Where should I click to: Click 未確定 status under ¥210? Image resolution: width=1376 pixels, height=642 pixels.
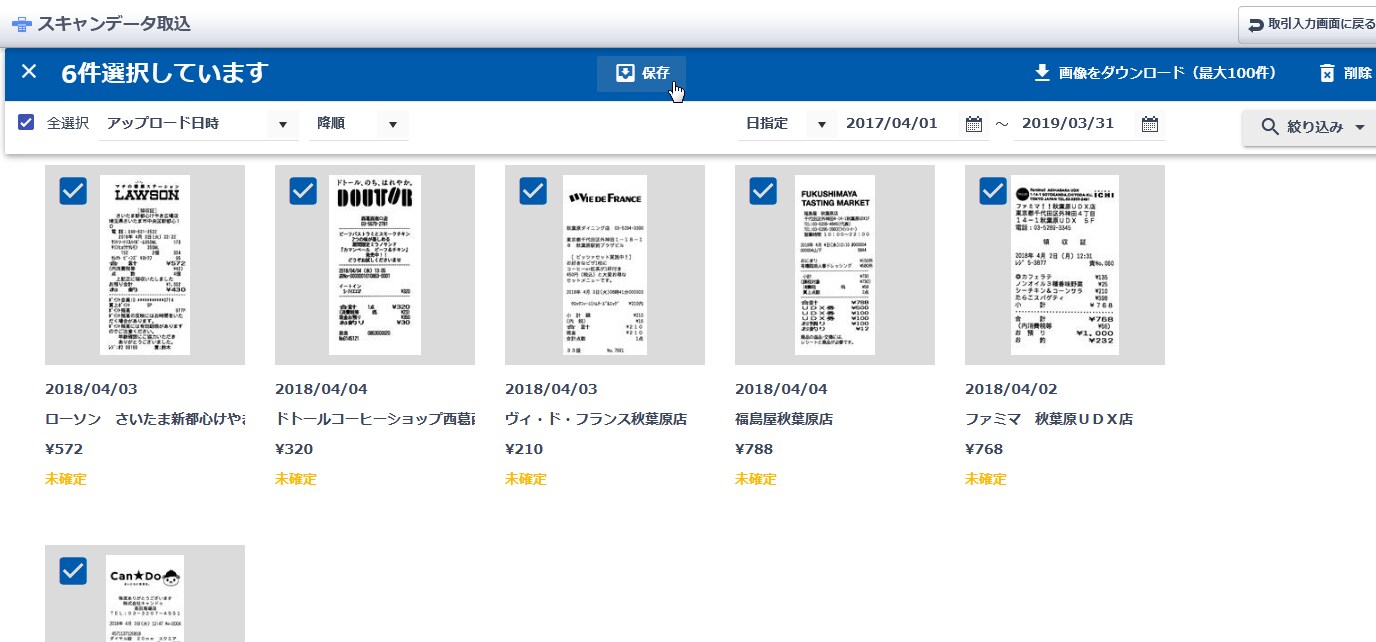coord(526,479)
